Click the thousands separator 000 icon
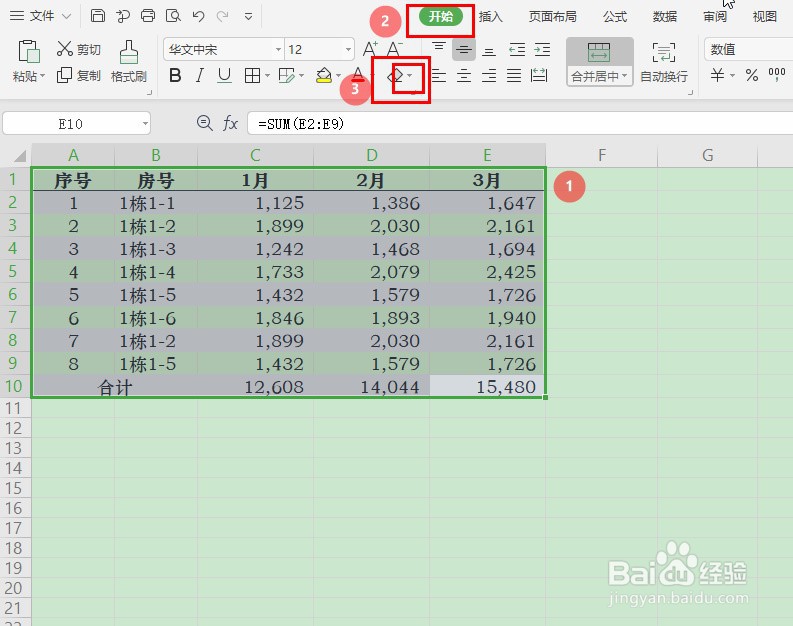The height and width of the screenshot is (626, 793). (x=777, y=75)
